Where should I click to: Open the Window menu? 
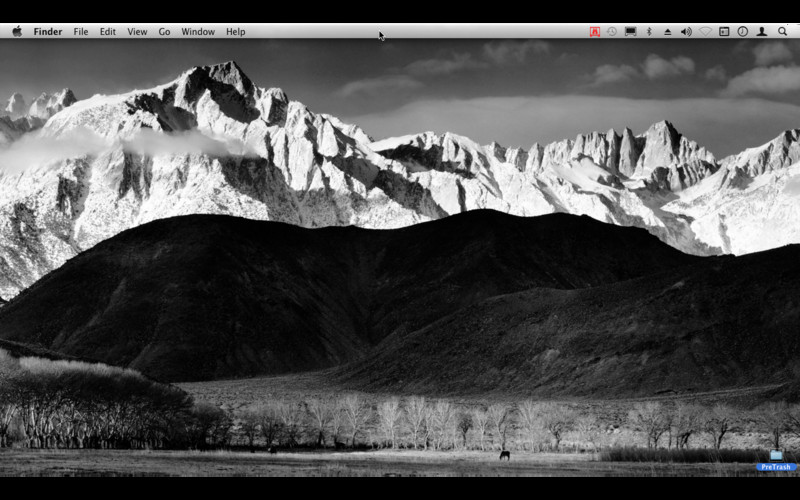point(198,32)
